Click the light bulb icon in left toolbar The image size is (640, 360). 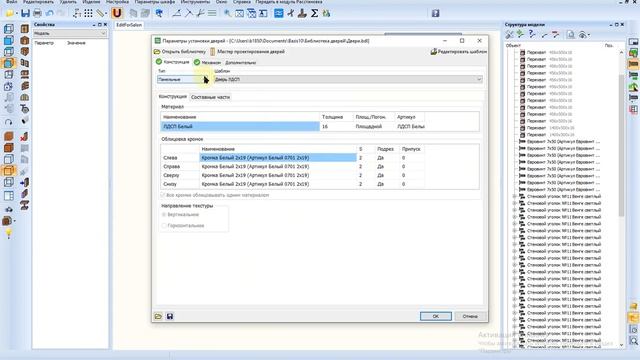pyautogui.click(x=8, y=233)
